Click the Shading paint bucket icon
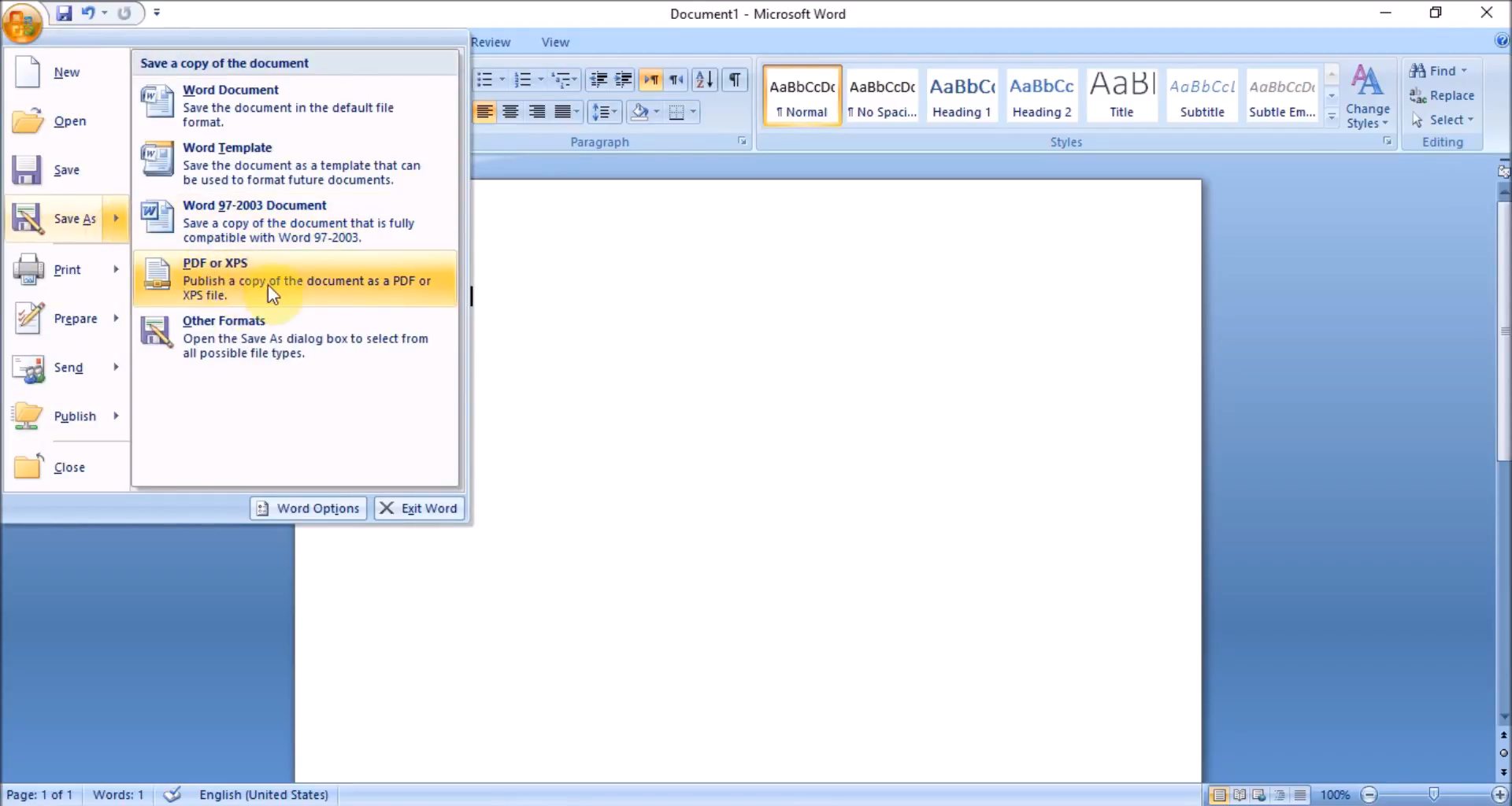Screen dimensions: 1512x806 click(639, 112)
